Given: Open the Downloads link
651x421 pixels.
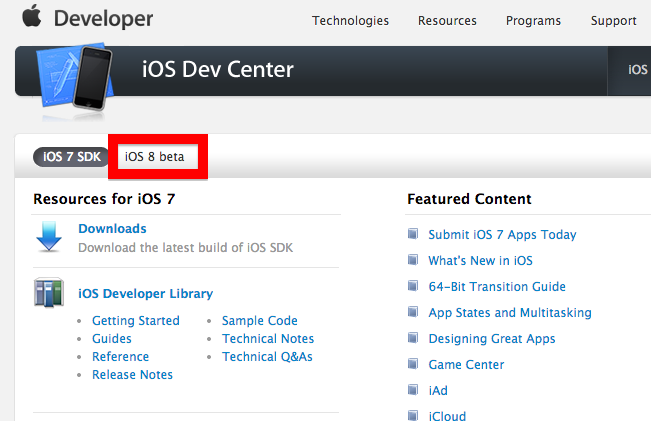Looking at the screenshot, I should tap(113, 228).
